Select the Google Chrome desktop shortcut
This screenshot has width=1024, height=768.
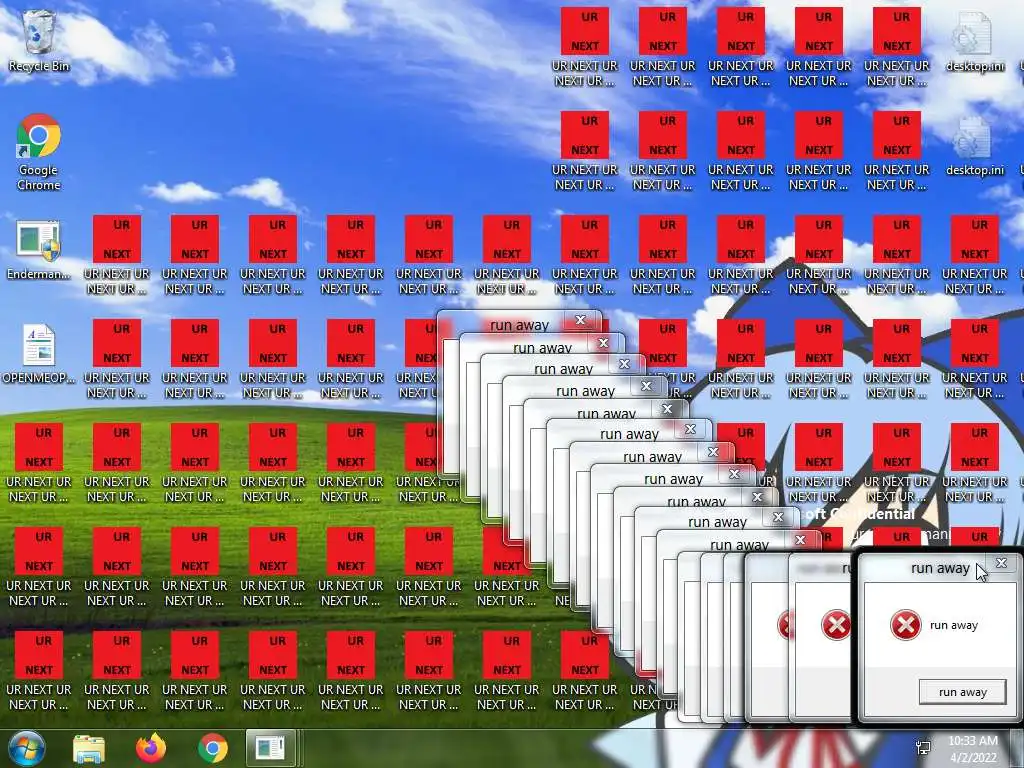(x=39, y=152)
